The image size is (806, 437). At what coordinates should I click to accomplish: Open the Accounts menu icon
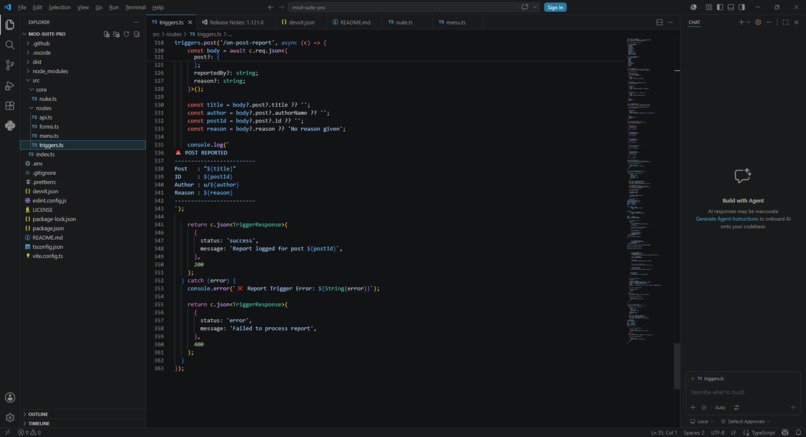point(10,397)
